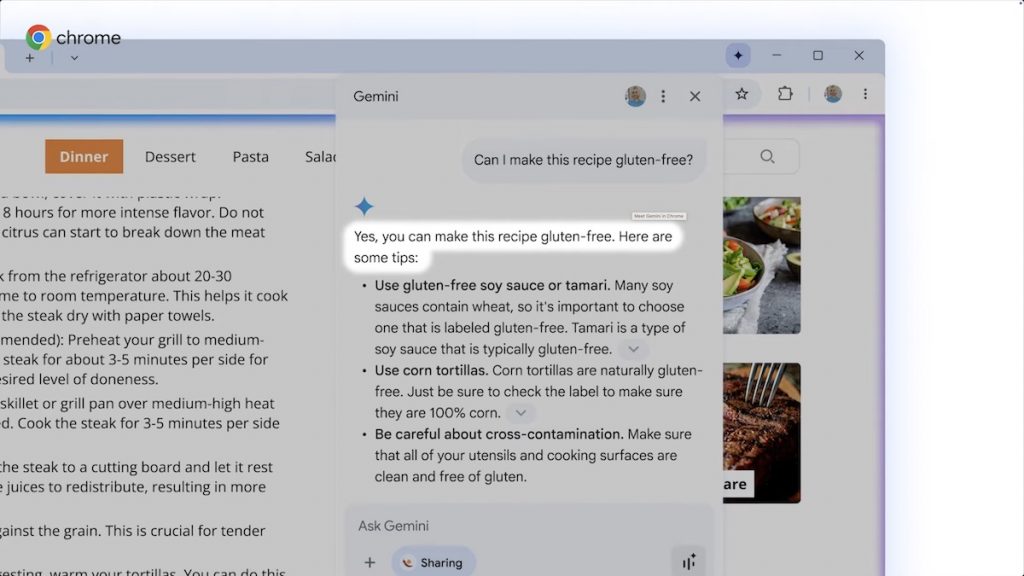Switch to the Dessert category
This screenshot has width=1024, height=576.
(x=170, y=156)
